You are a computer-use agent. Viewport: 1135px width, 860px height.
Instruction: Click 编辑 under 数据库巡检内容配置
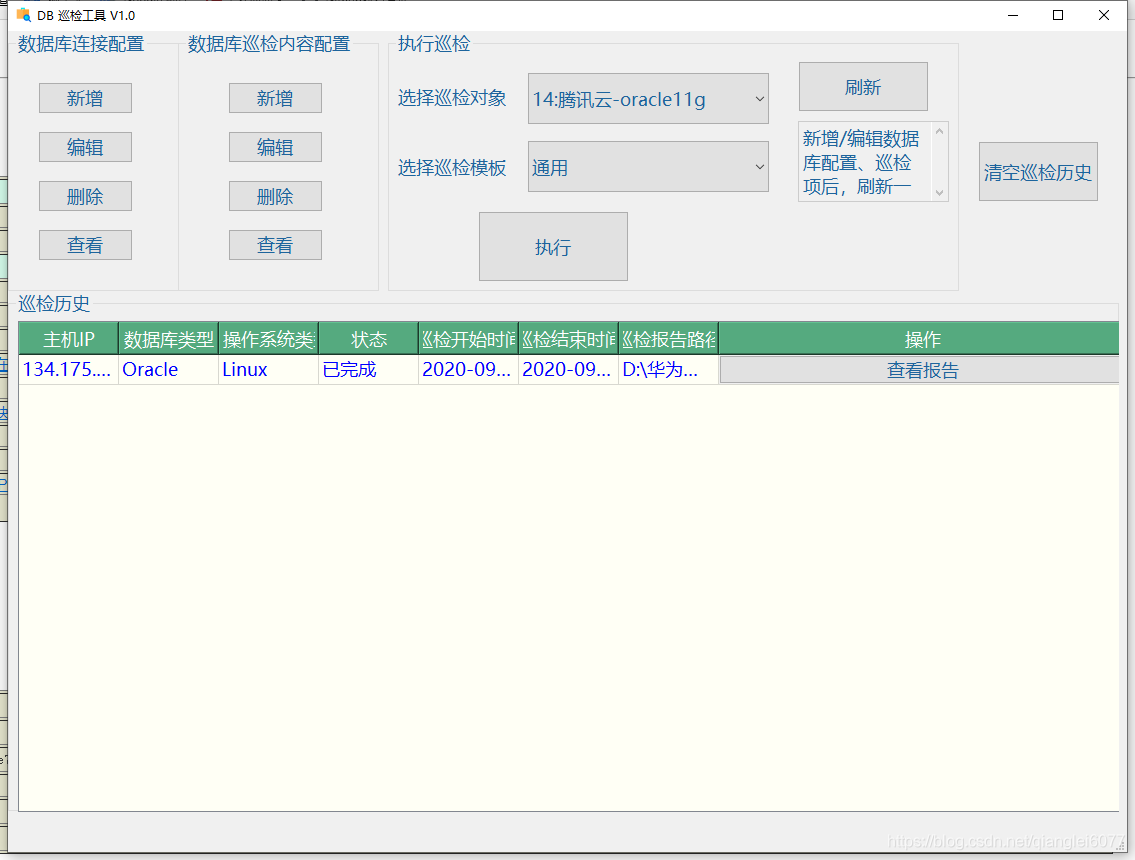pyautogui.click(x=275, y=147)
